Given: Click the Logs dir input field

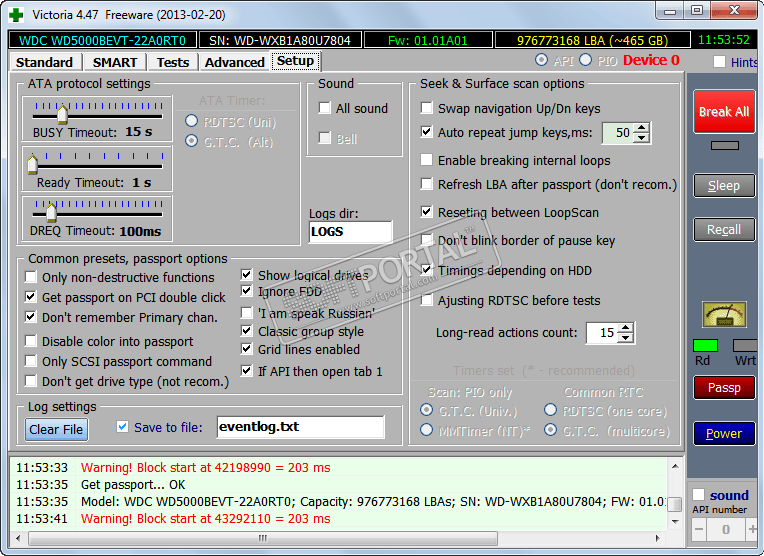Looking at the screenshot, I should coord(350,231).
